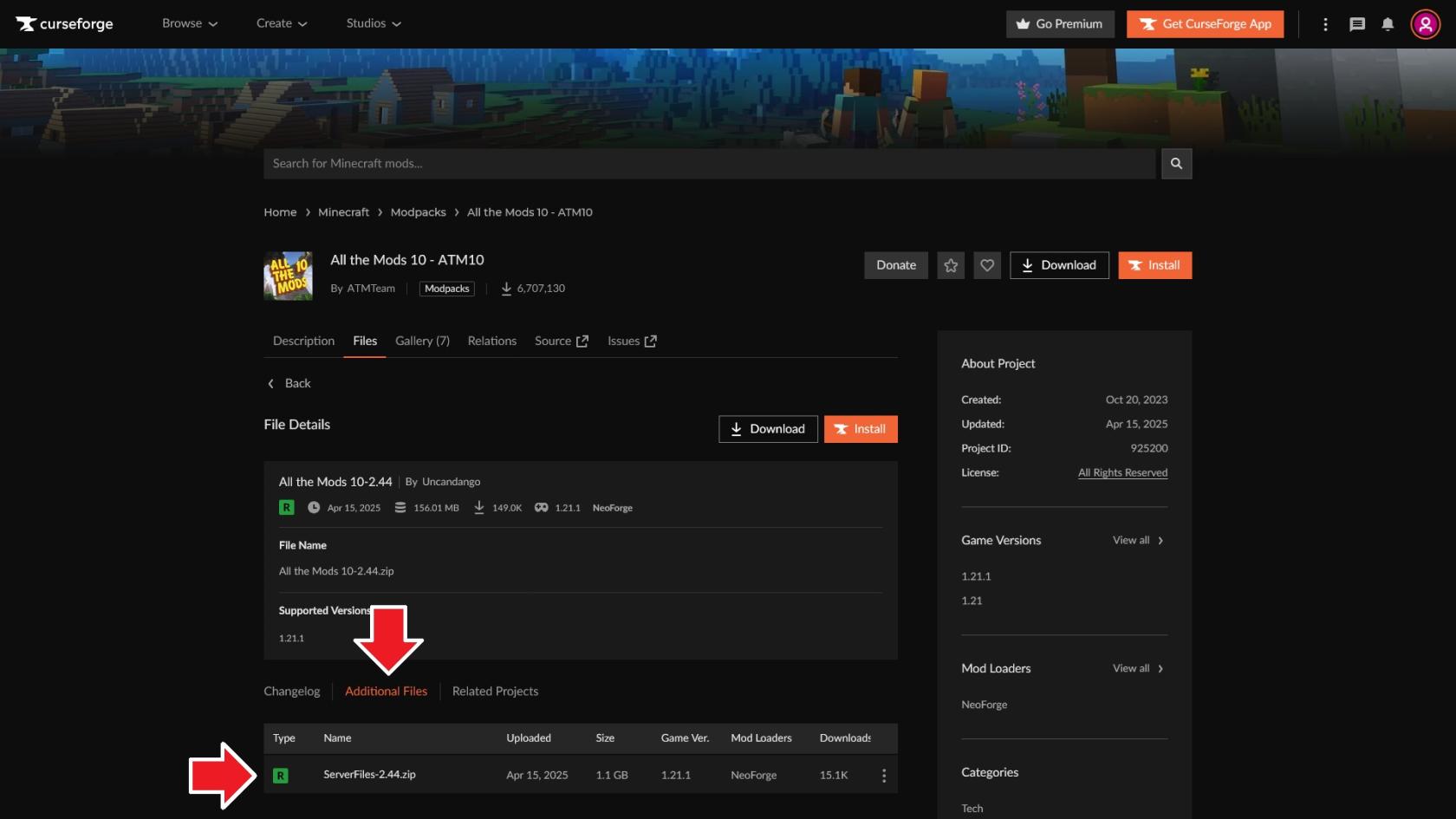Click the project header Download button
Image resolution: width=1456 pixels, height=819 pixels.
1059,265
